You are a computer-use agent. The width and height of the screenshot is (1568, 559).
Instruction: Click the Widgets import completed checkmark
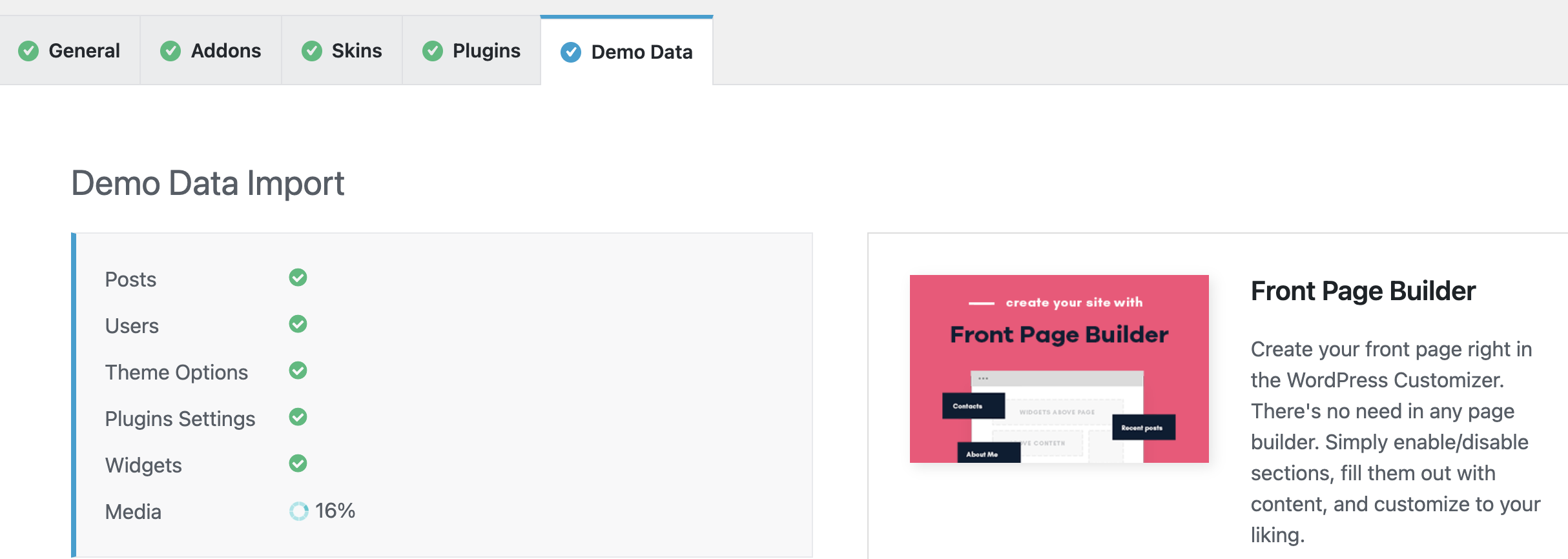click(298, 463)
